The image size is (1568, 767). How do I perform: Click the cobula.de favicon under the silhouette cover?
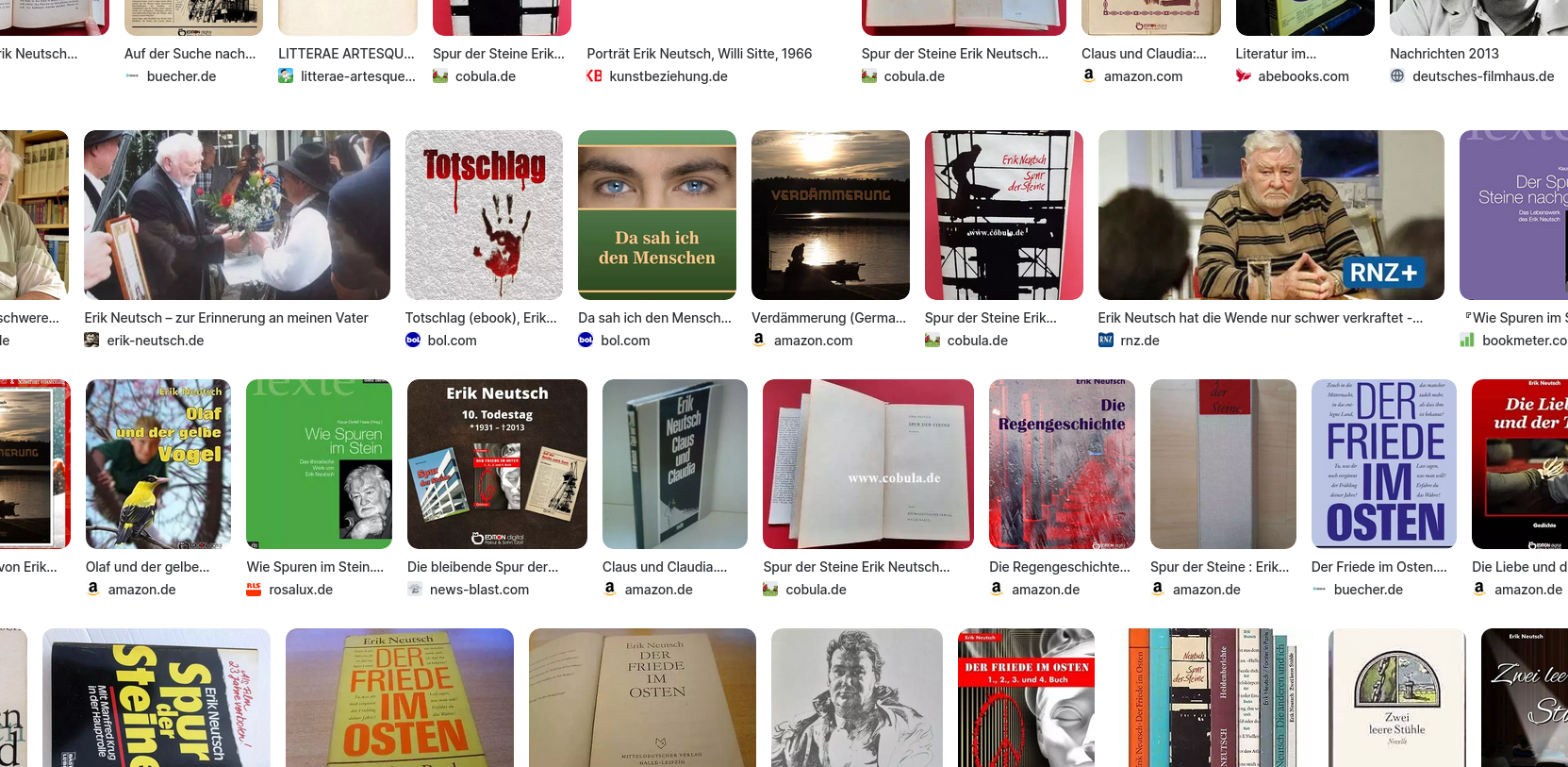click(x=933, y=340)
